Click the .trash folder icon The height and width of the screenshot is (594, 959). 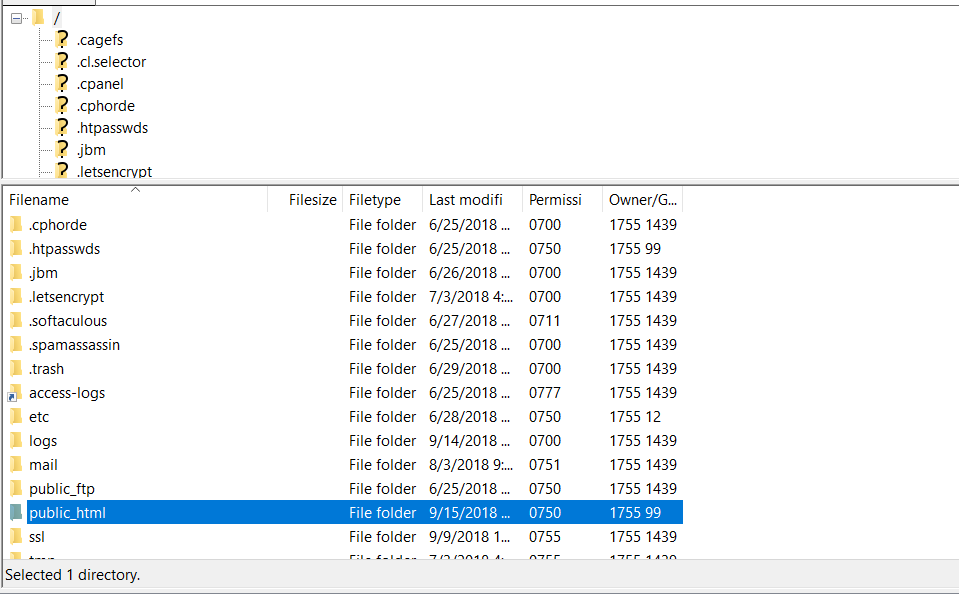[x=15, y=369]
